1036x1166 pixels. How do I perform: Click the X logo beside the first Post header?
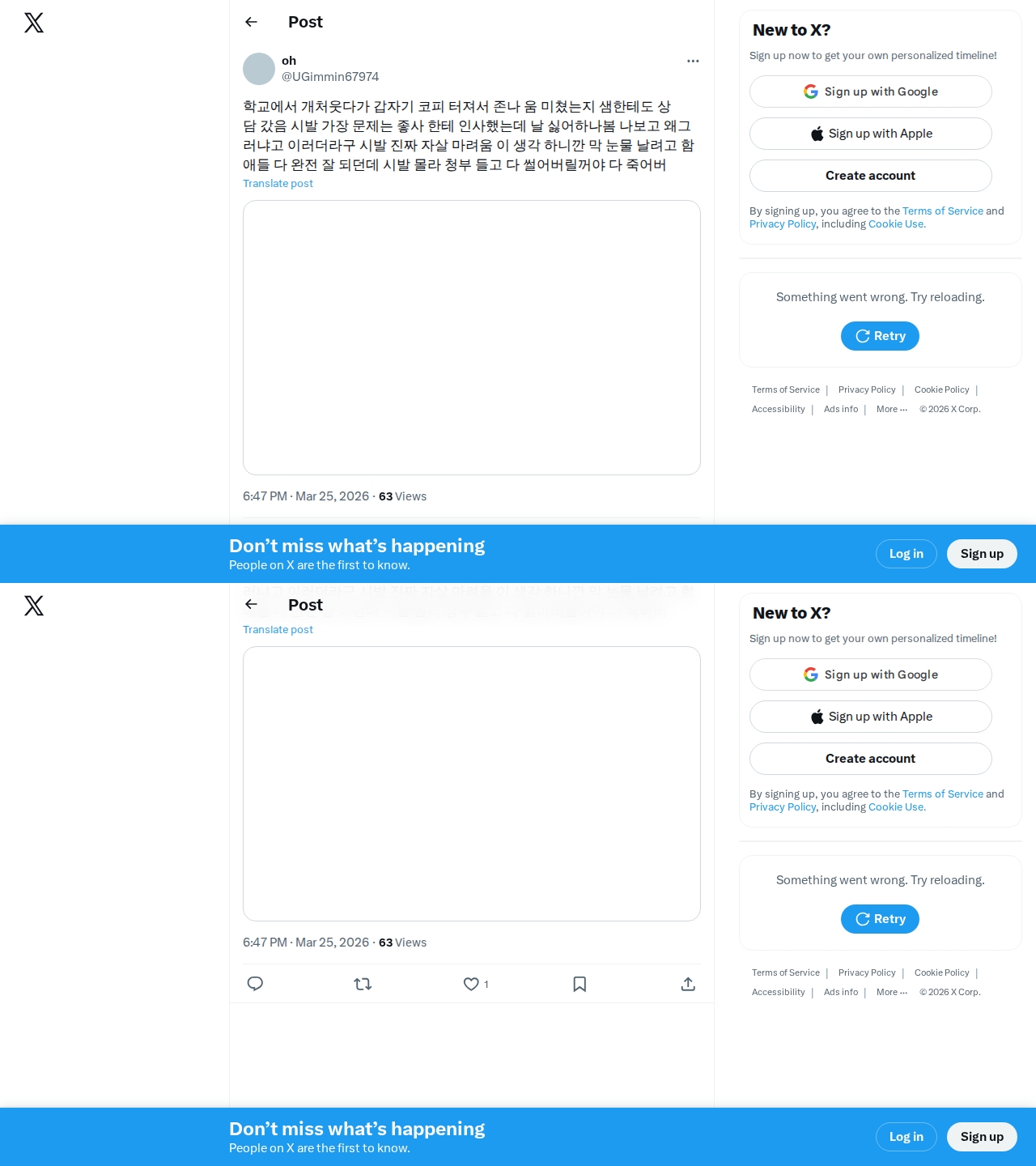click(34, 23)
